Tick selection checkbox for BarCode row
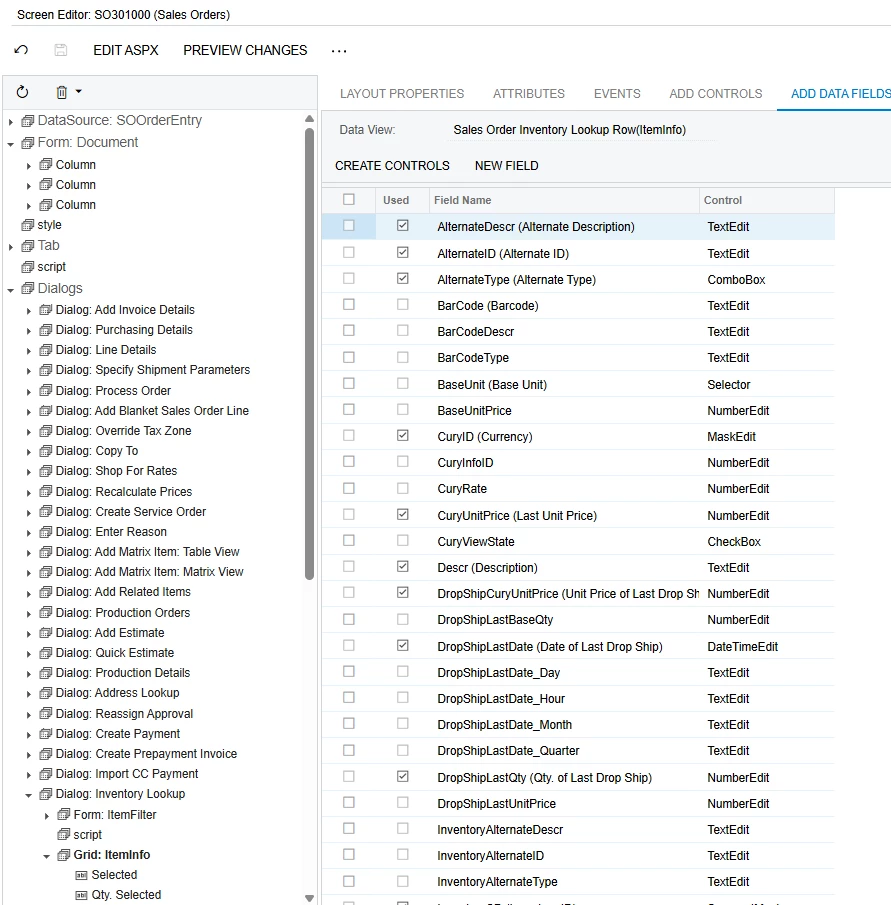The image size is (891, 905). coord(349,304)
